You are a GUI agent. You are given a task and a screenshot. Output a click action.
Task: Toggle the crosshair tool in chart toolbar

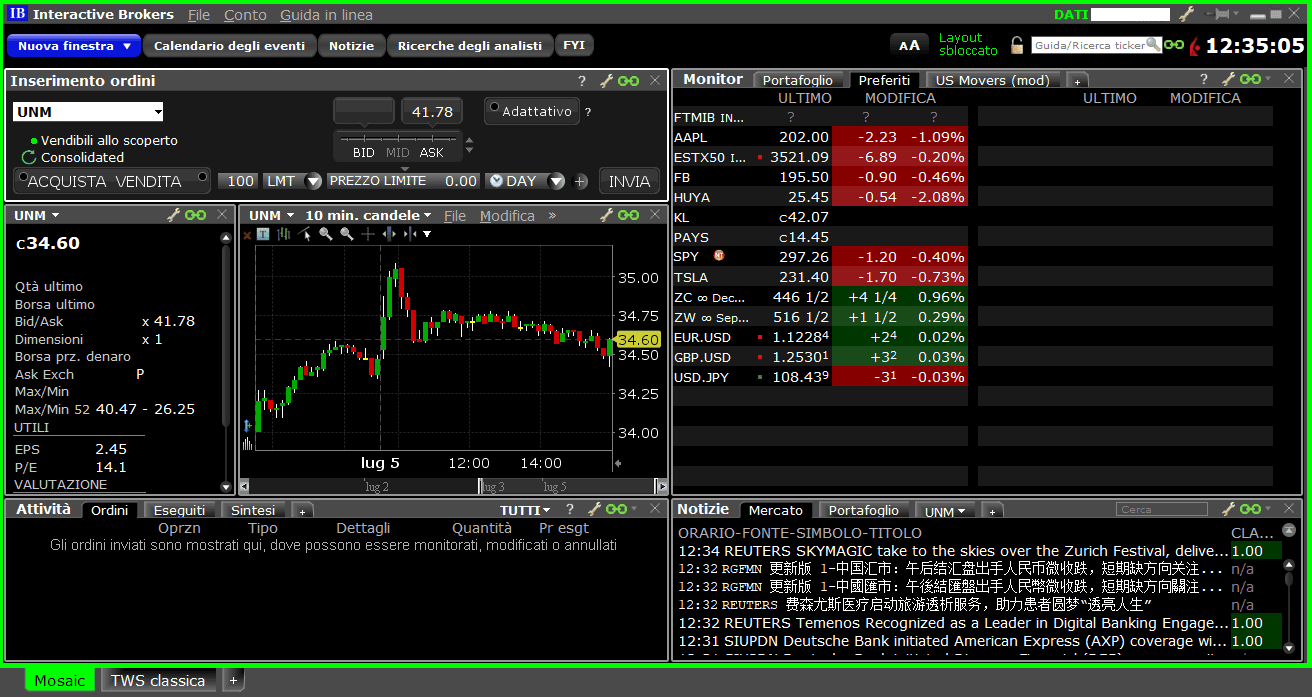click(368, 234)
